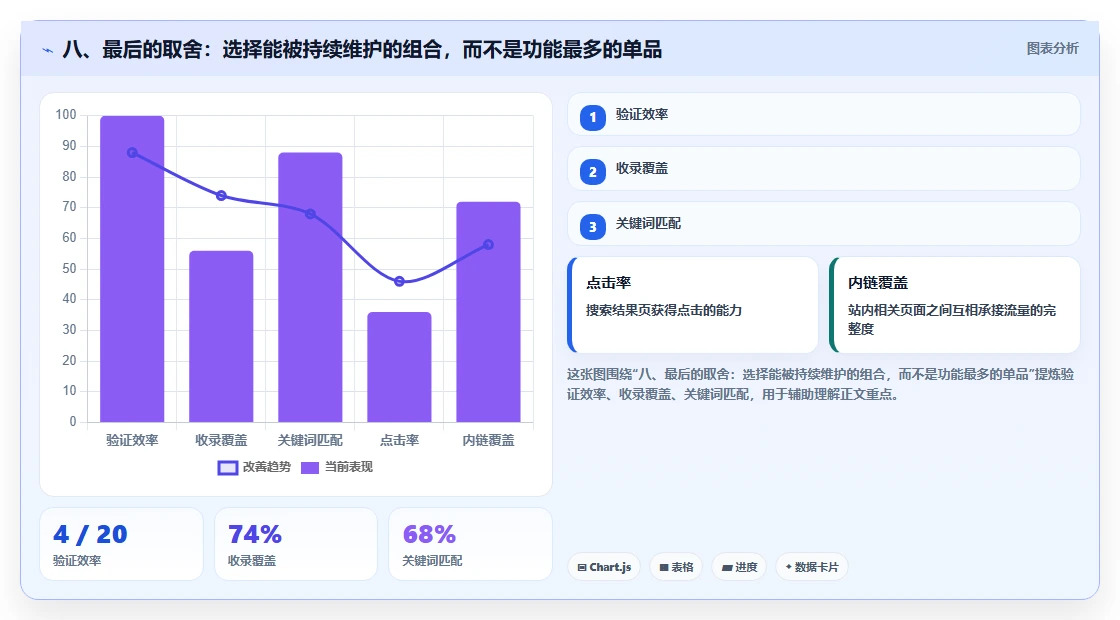Click the trend line point above 点击率
This screenshot has height=620, width=1120.
pos(399,281)
